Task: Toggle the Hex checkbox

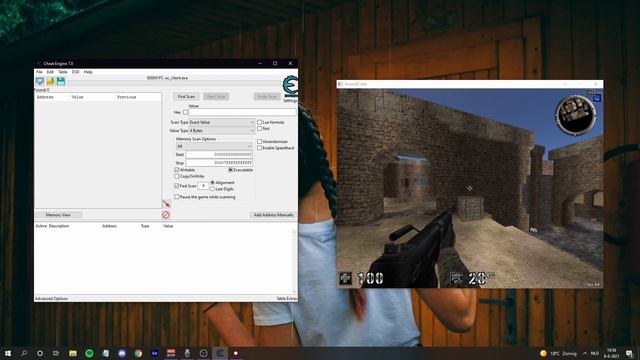Action: (186, 112)
